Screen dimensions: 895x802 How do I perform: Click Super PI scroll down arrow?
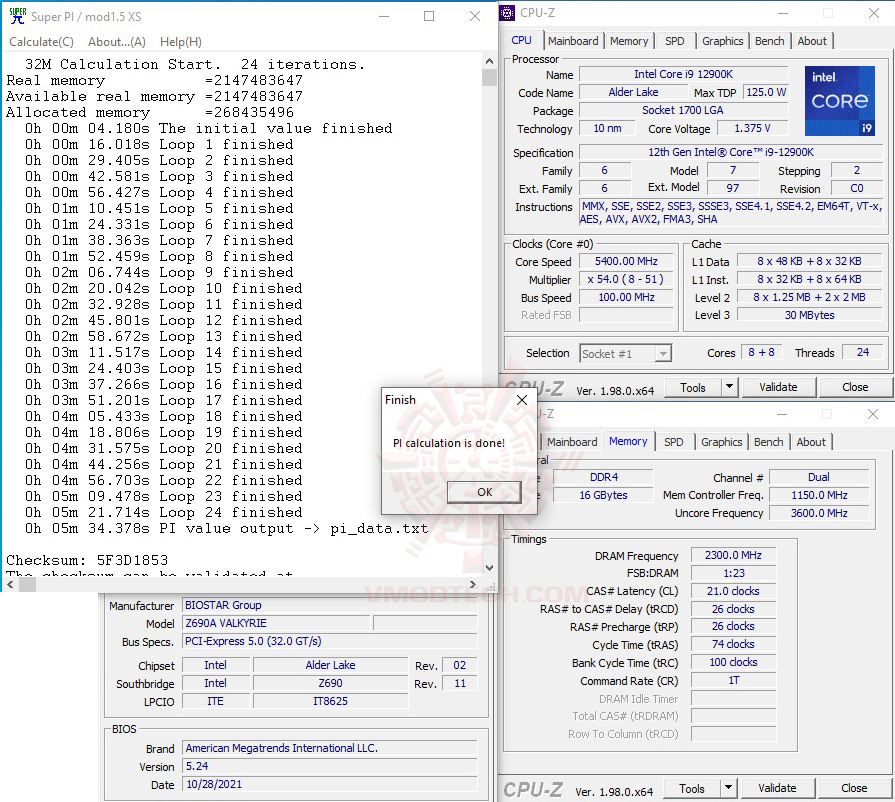pyautogui.click(x=489, y=567)
